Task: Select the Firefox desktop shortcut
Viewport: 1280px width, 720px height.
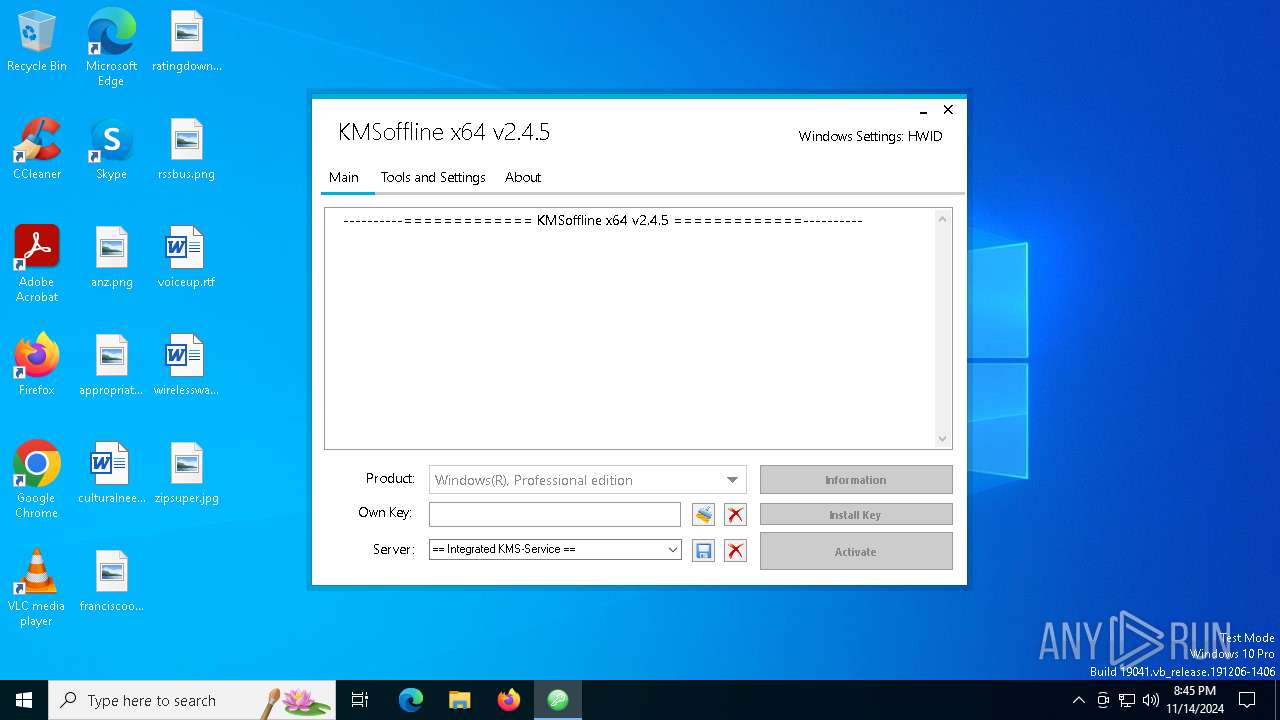Action: (x=37, y=366)
